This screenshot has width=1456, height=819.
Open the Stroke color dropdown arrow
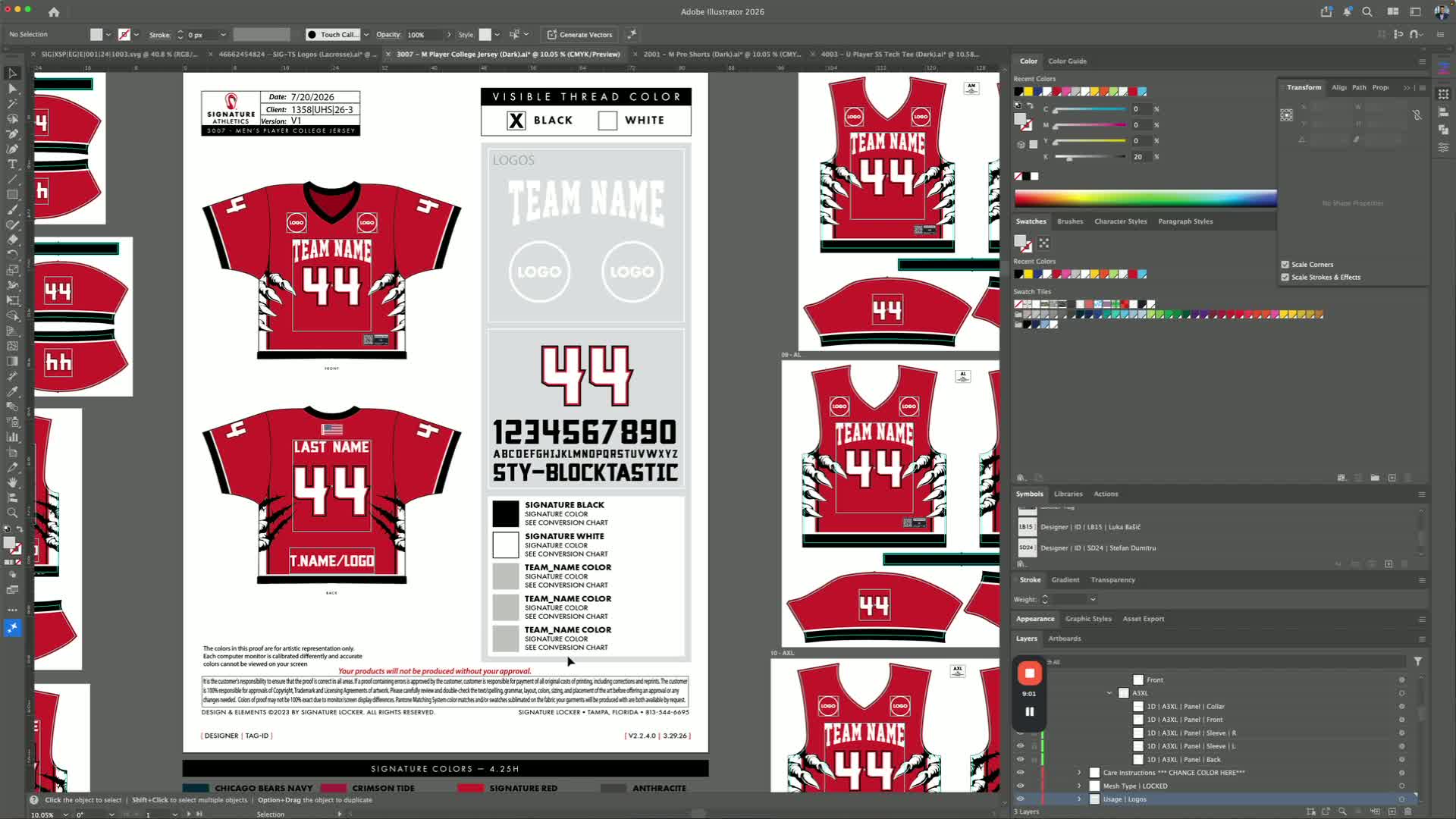pyautogui.click(x=136, y=35)
